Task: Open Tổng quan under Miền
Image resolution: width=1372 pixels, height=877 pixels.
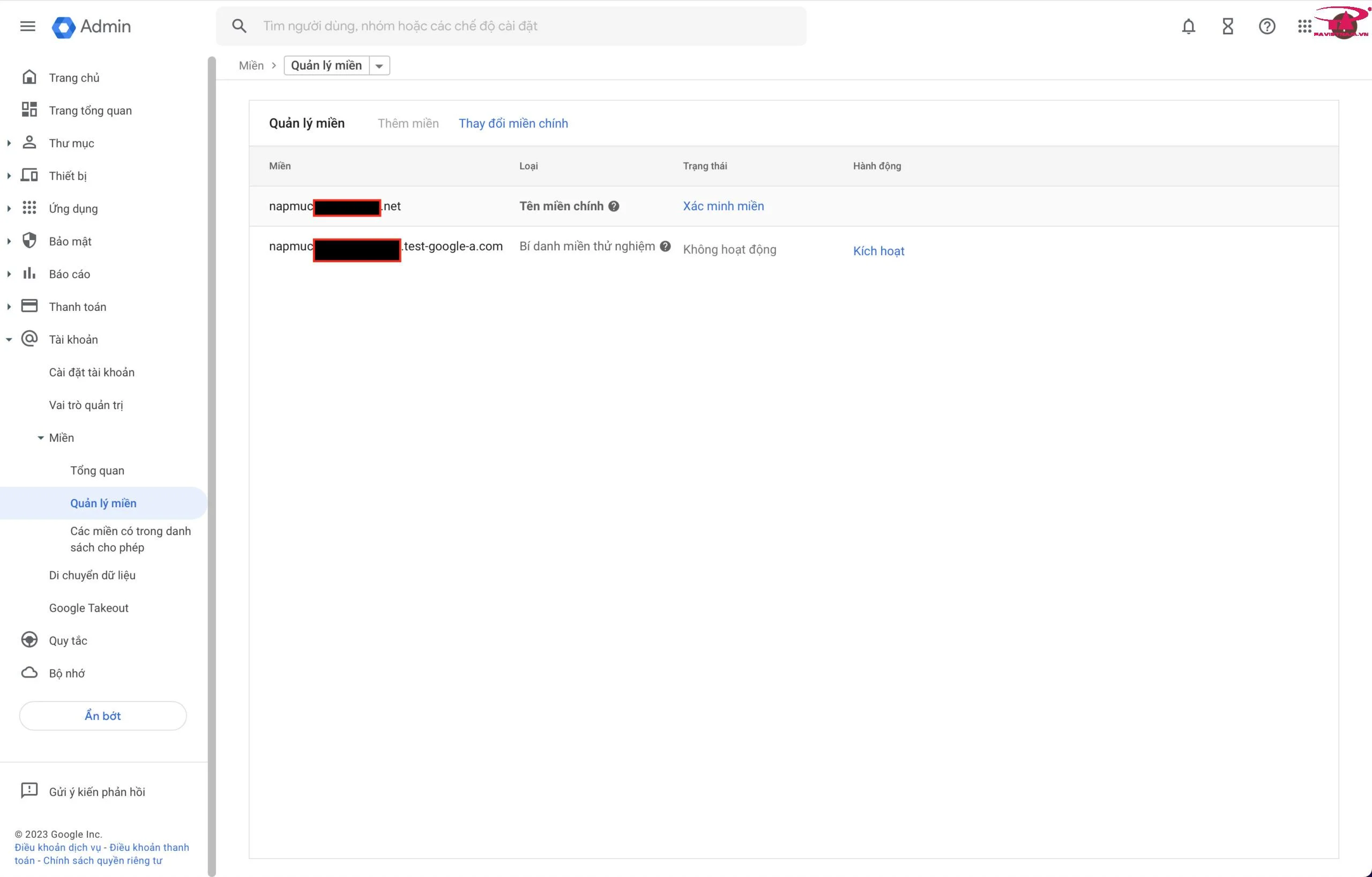Action: 97,471
